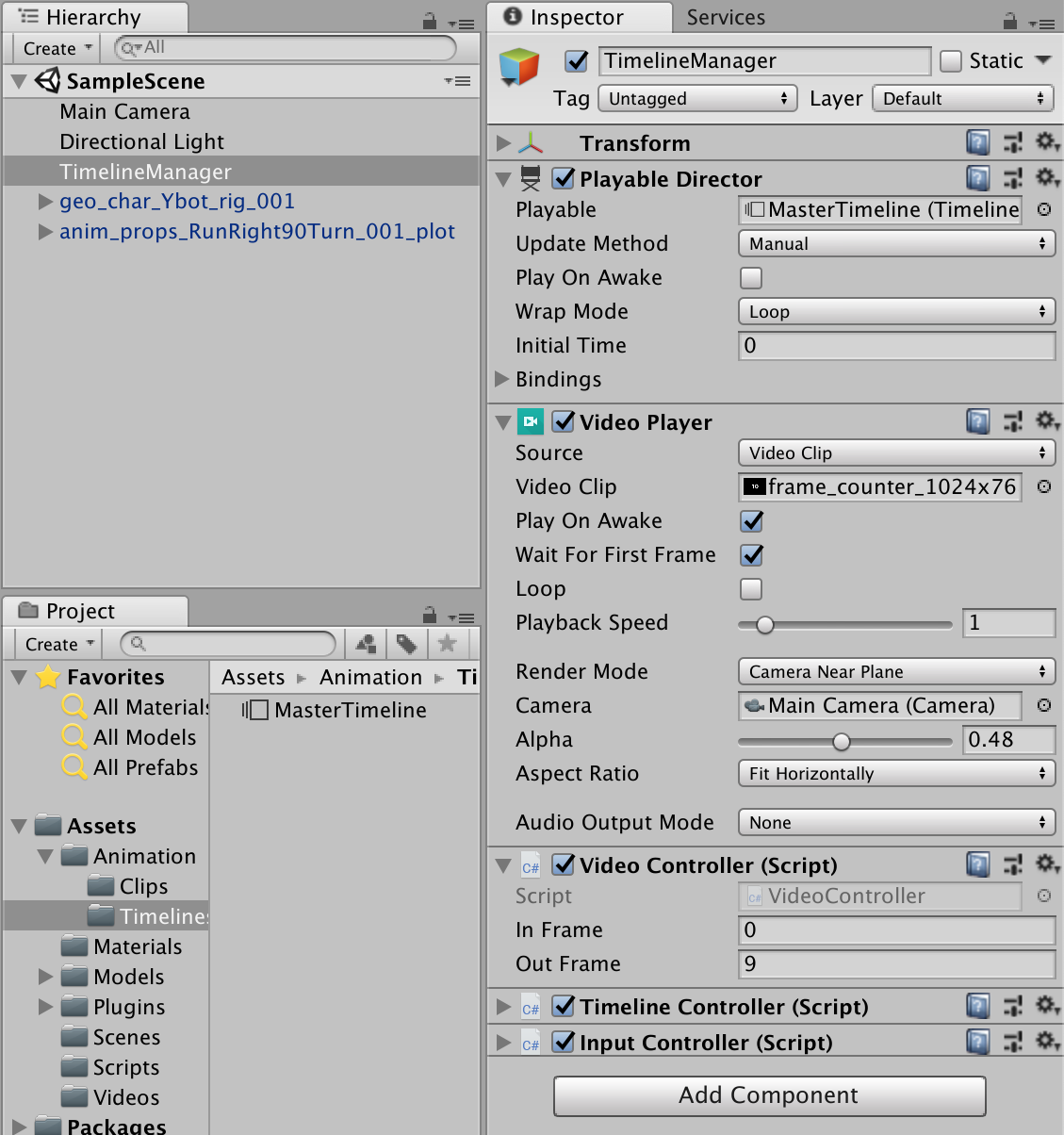Adjust the Alpha slider
Viewport: 1064px width, 1135px height.
(x=845, y=742)
